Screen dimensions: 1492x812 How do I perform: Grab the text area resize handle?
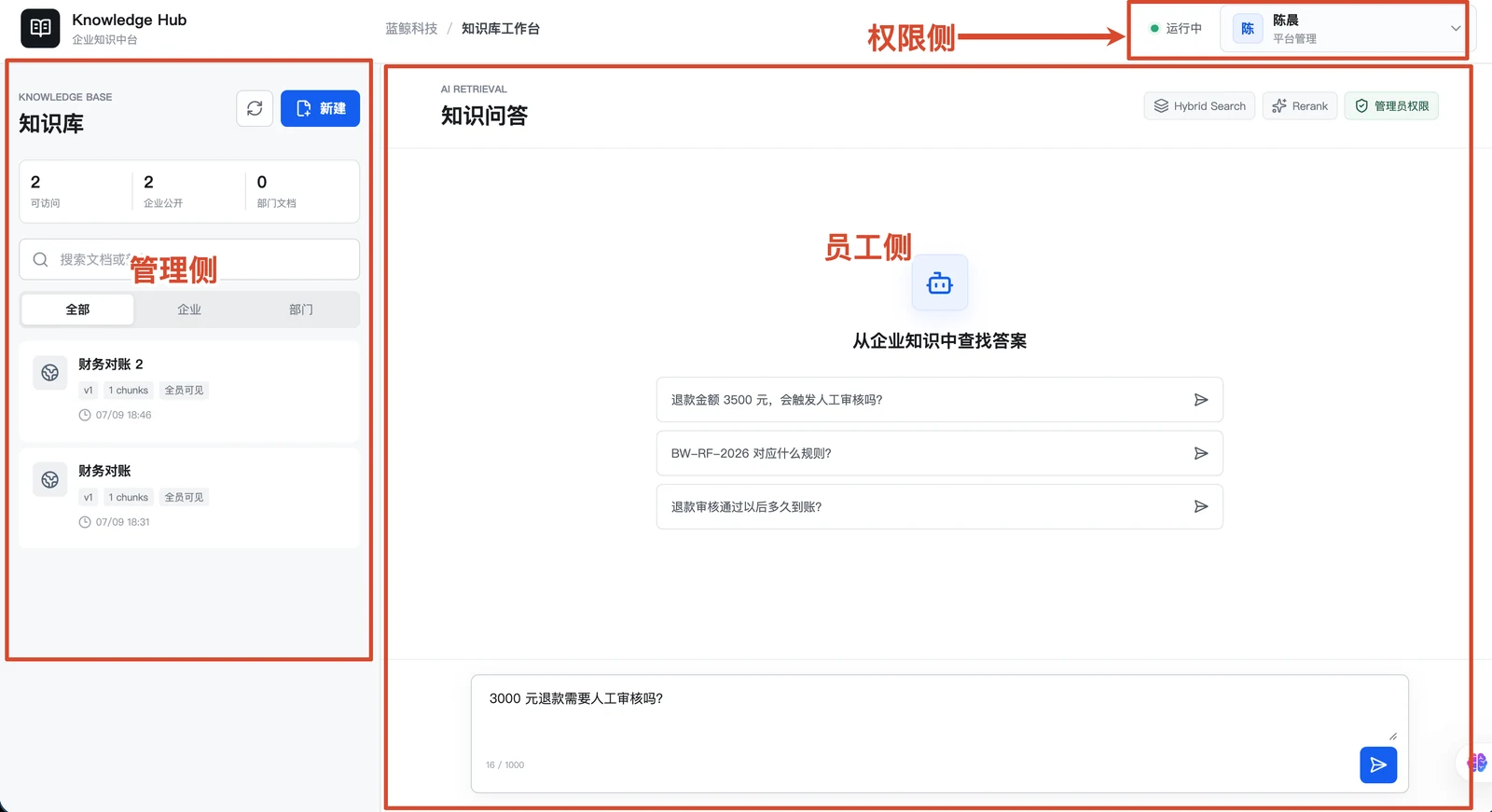click(1392, 736)
